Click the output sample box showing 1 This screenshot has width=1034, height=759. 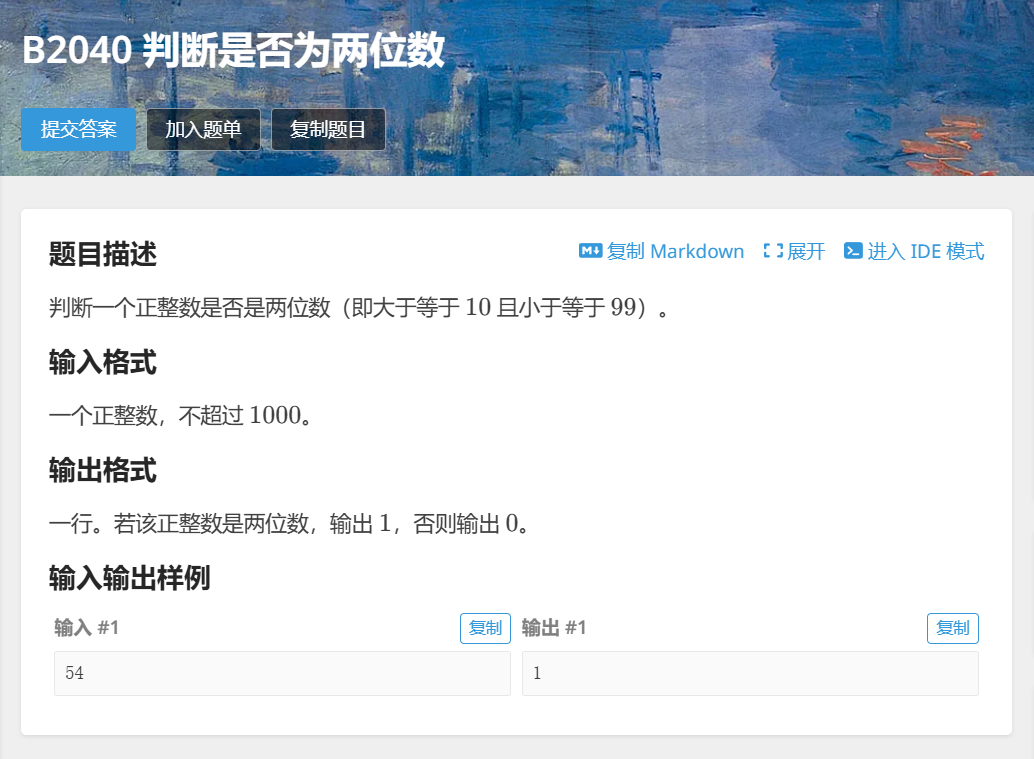[x=749, y=673]
